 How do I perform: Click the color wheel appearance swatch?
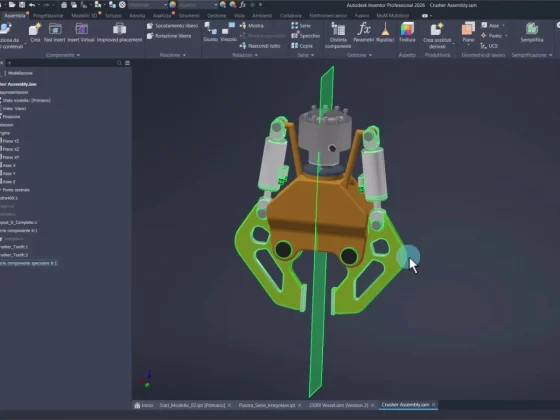[x=172, y=5]
